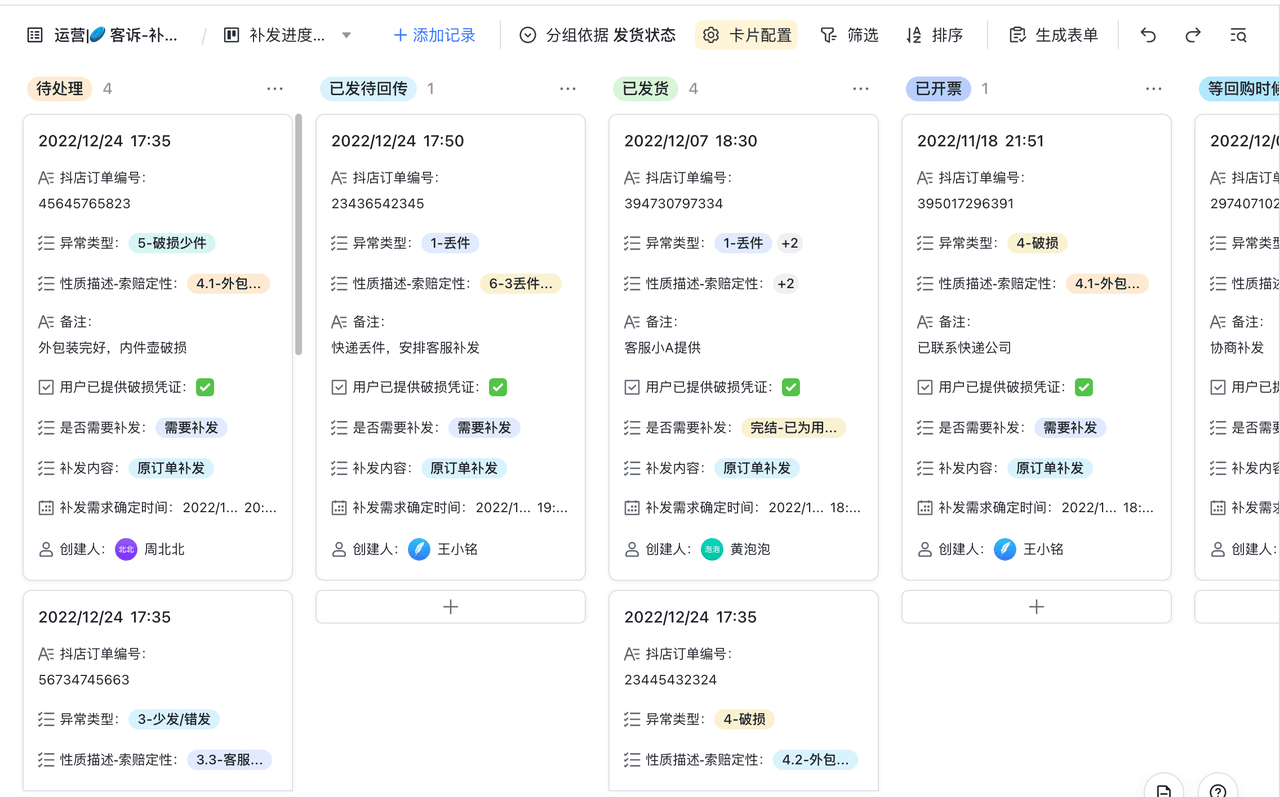Open more options for 待处理 column
The width and height of the screenshot is (1280, 797).
[x=275, y=89]
